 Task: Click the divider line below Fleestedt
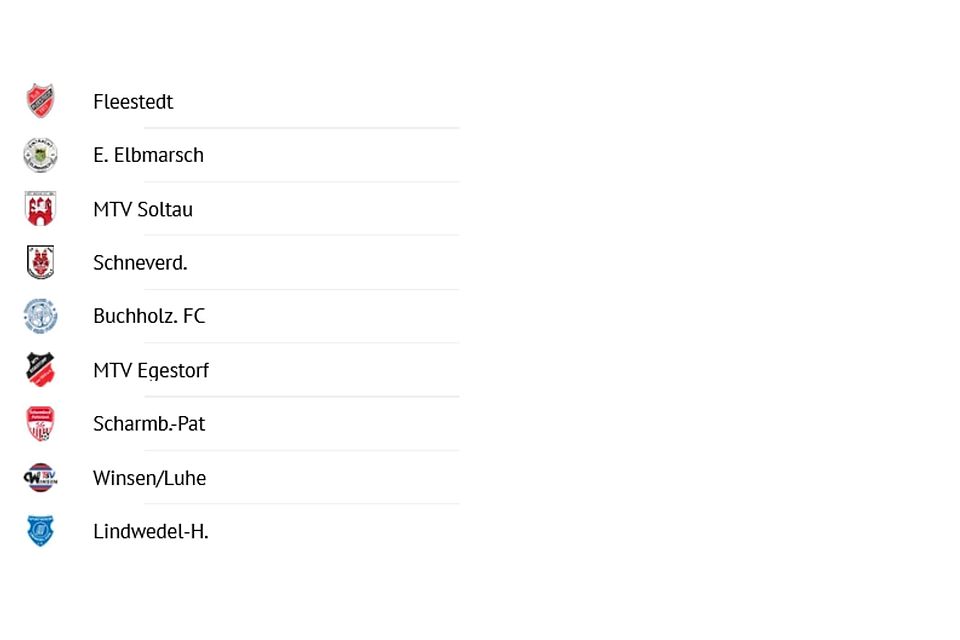tap(301, 128)
